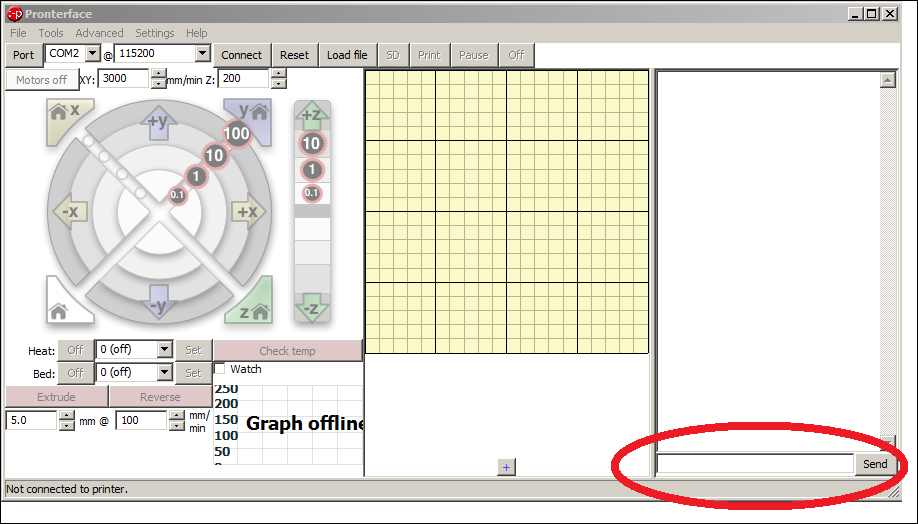Open the Tools menu
Screen dimensions: 918x524
pos(51,33)
